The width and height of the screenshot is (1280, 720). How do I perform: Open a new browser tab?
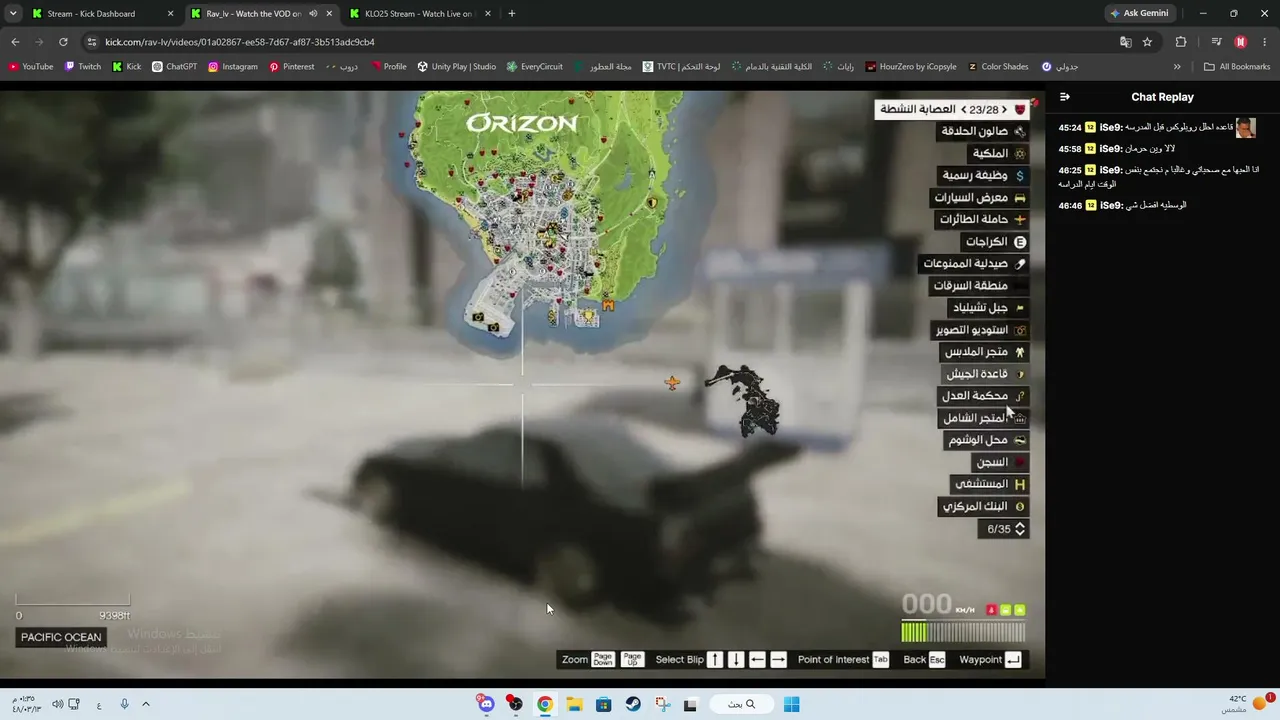512,14
